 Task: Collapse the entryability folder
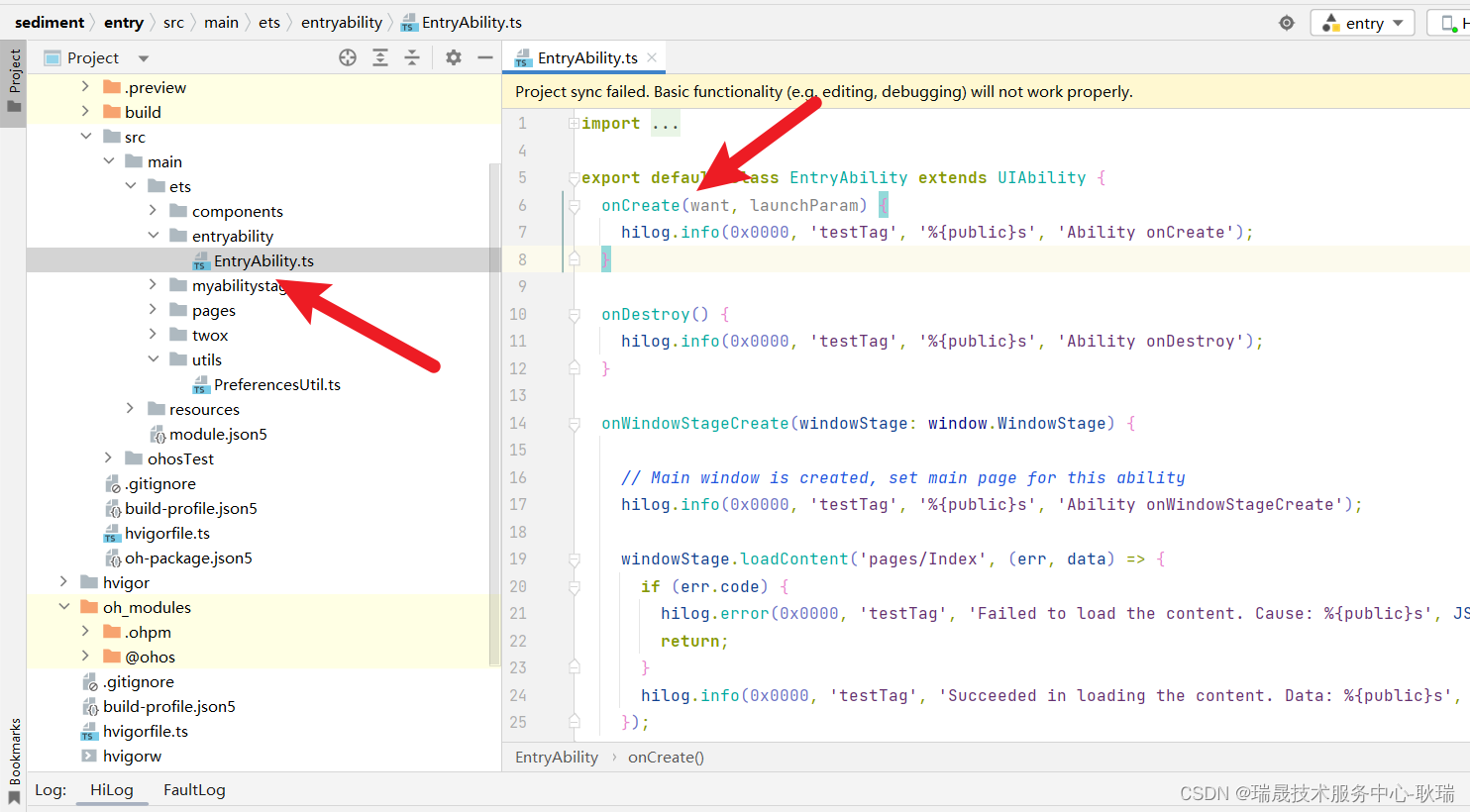point(153,236)
